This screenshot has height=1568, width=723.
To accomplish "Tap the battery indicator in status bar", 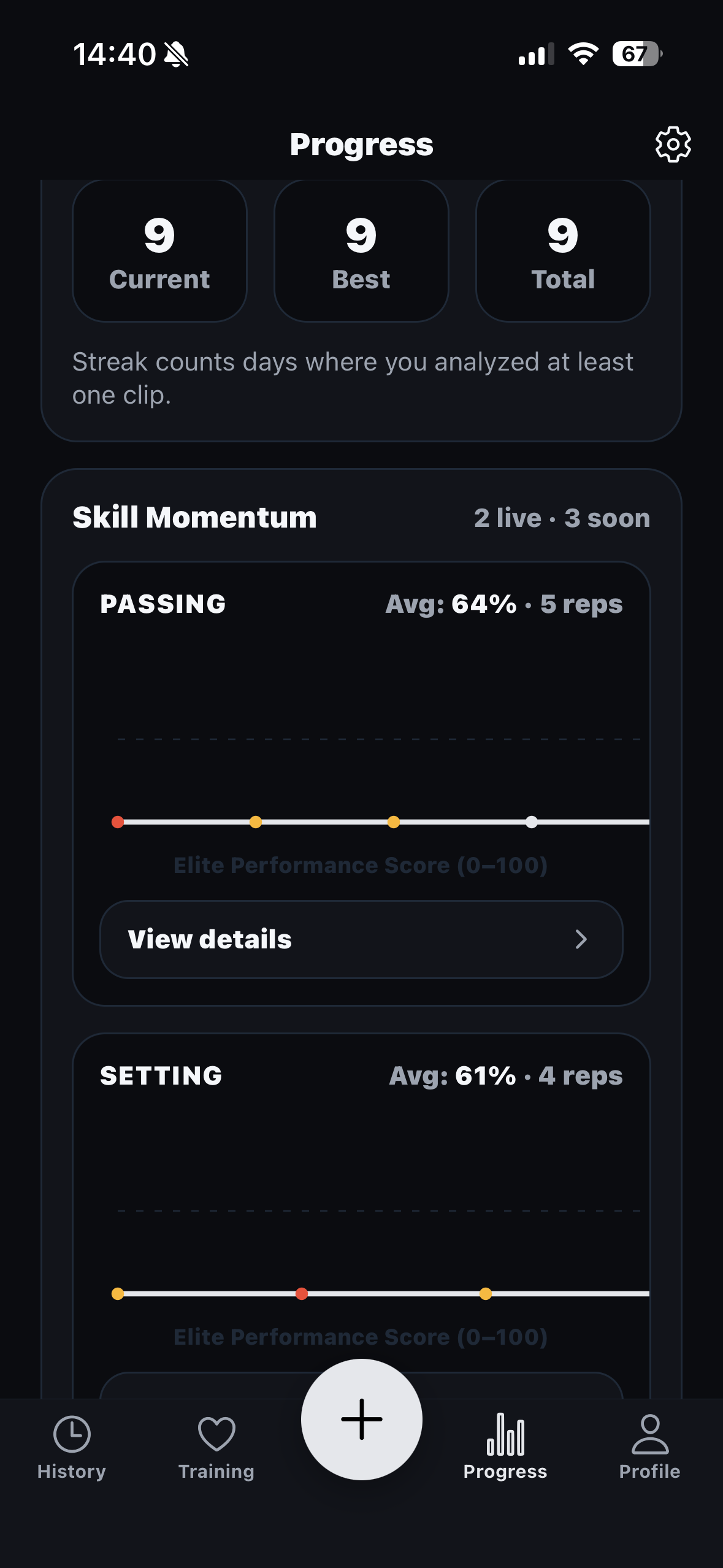I will [637, 54].
